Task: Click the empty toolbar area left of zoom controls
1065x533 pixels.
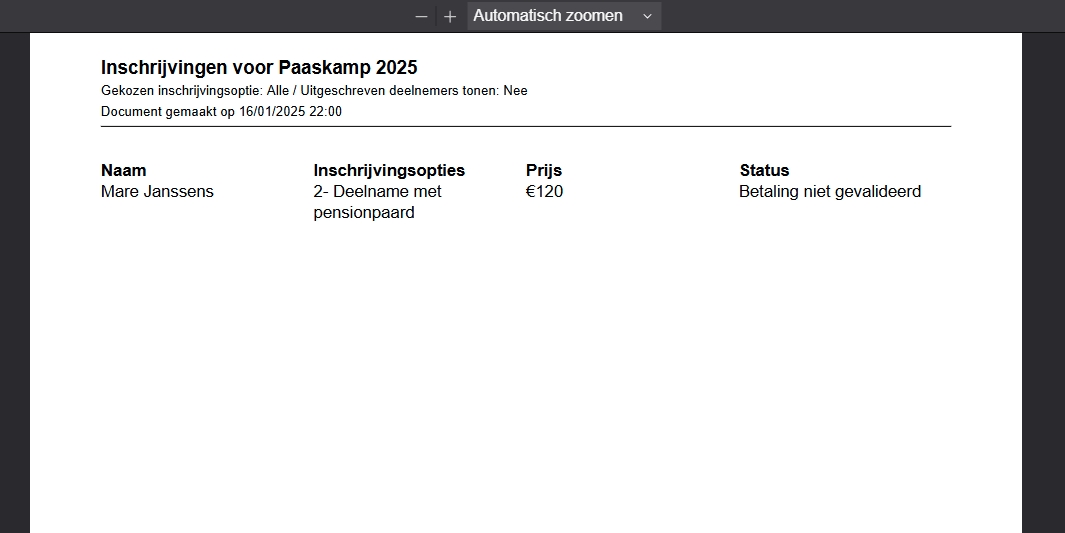Action: (204, 16)
